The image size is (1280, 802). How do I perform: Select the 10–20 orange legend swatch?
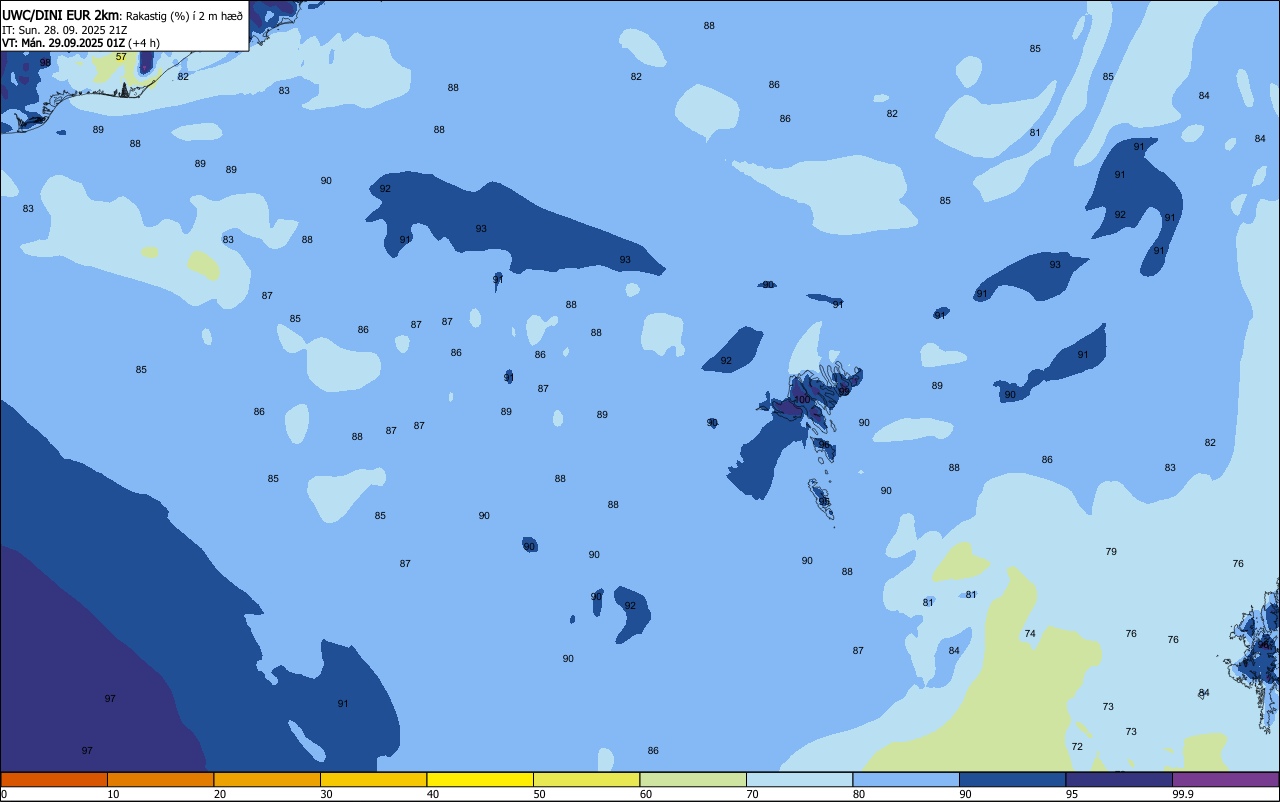(160, 779)
